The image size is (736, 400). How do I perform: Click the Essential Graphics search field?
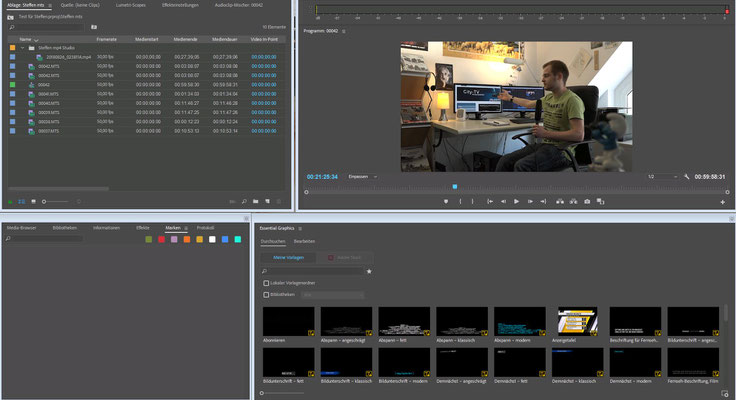point(314,271)
